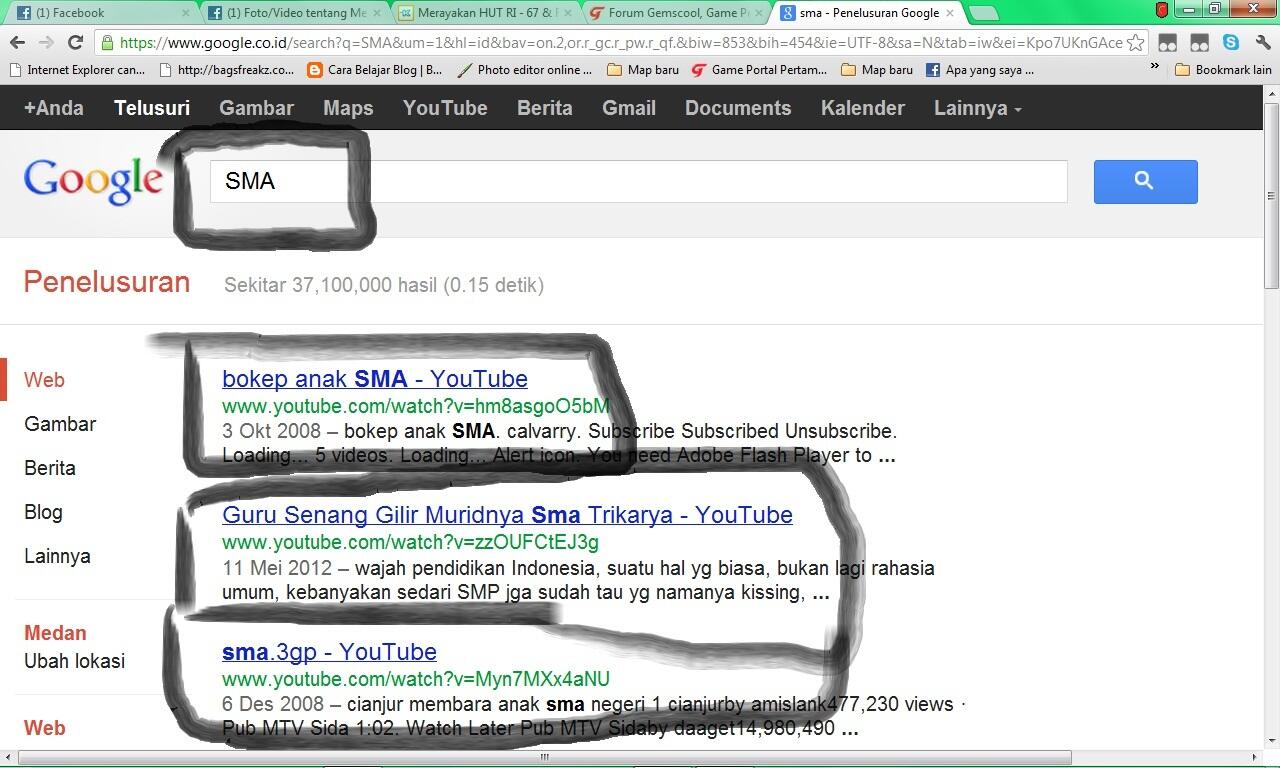The height and width of the screenshot is (768, 1280).
Task: Filter results by Berita in sidebar
Action: (50, 468)
